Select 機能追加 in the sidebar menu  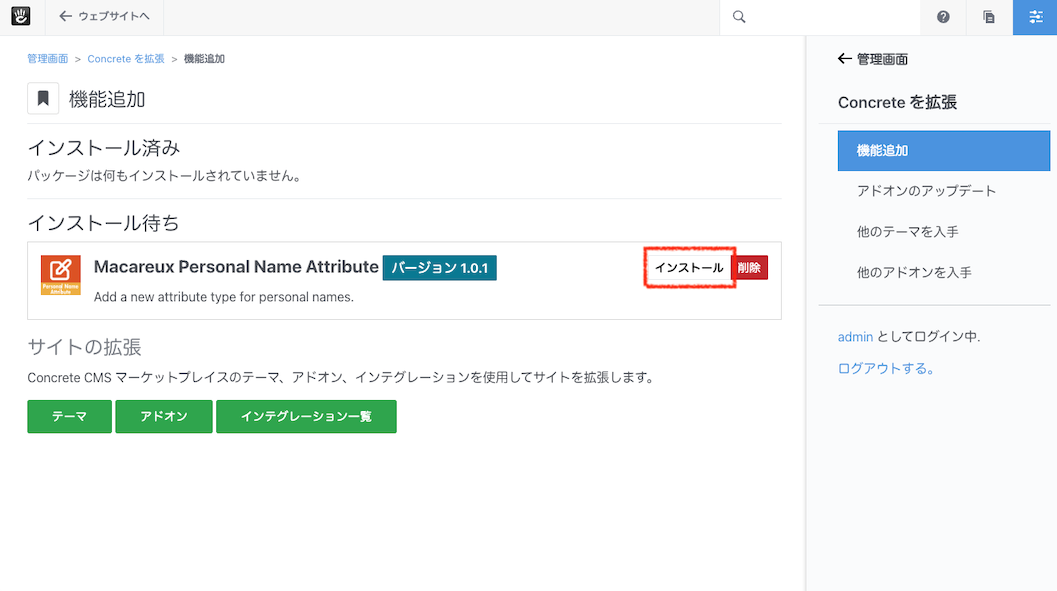point(944,150)
